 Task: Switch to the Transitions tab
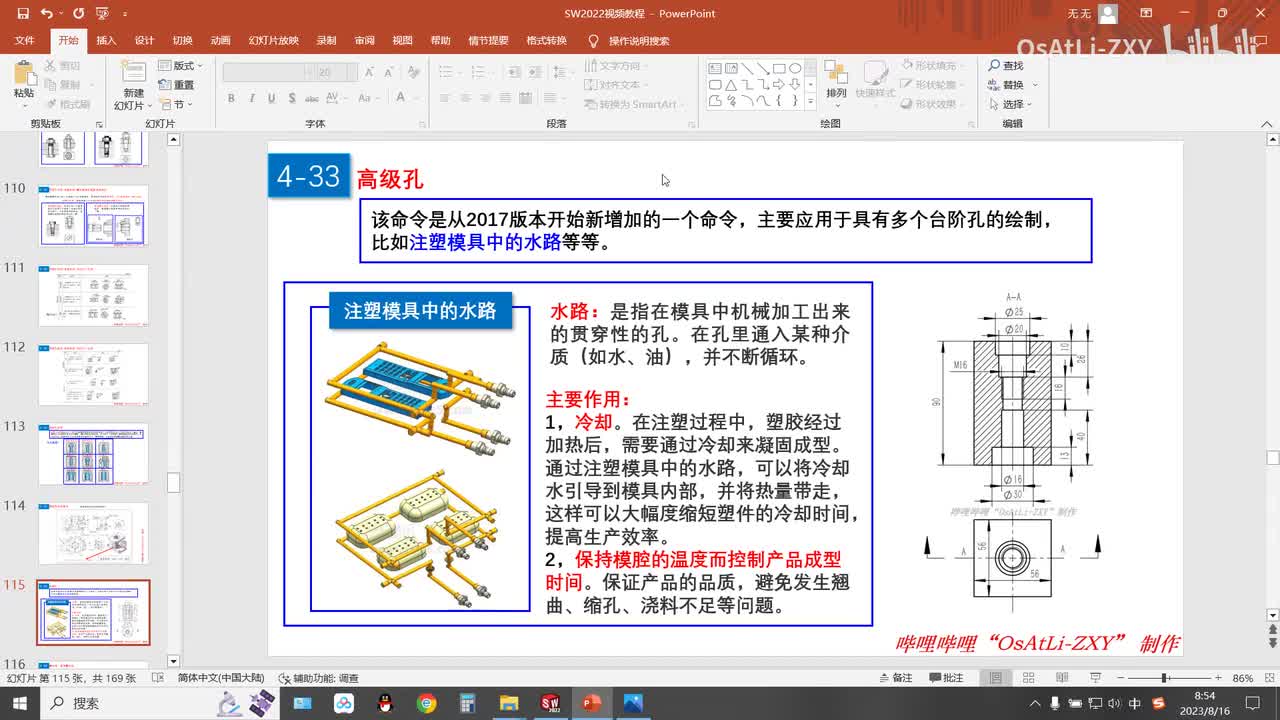tap(183, 41)
